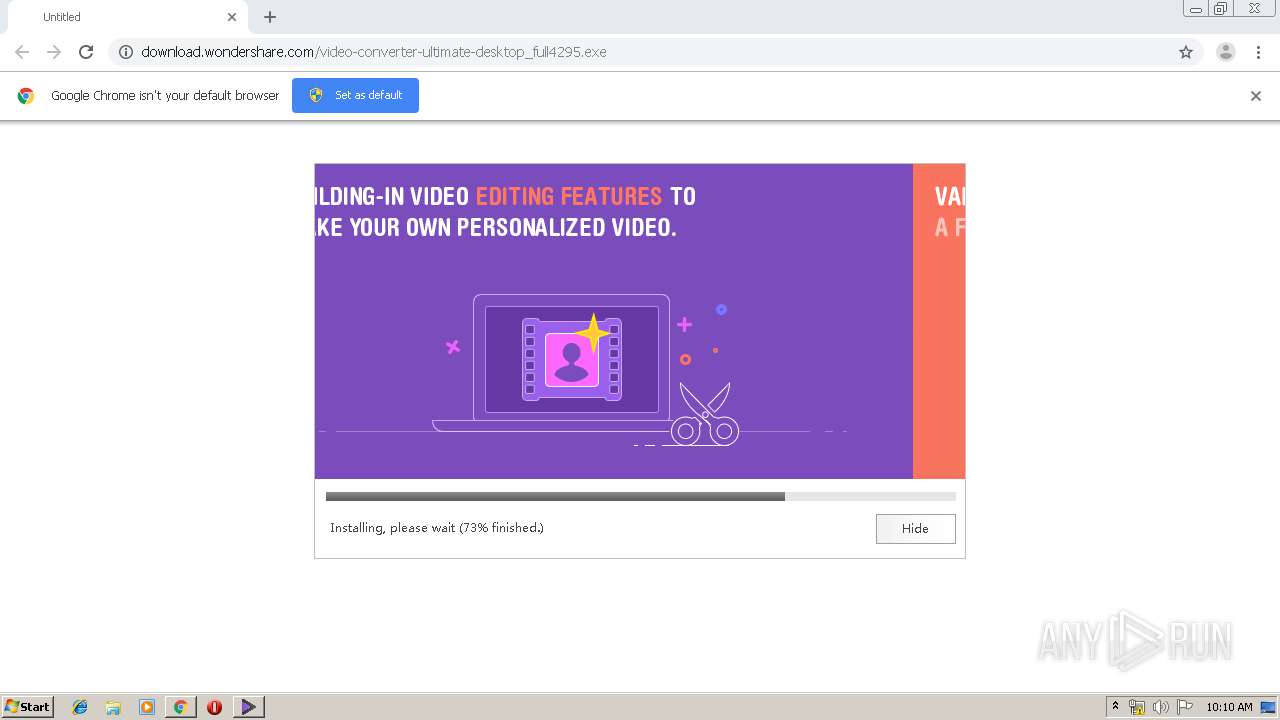
Task: Open Opera browser from taskbar
Action: point(214,707)
